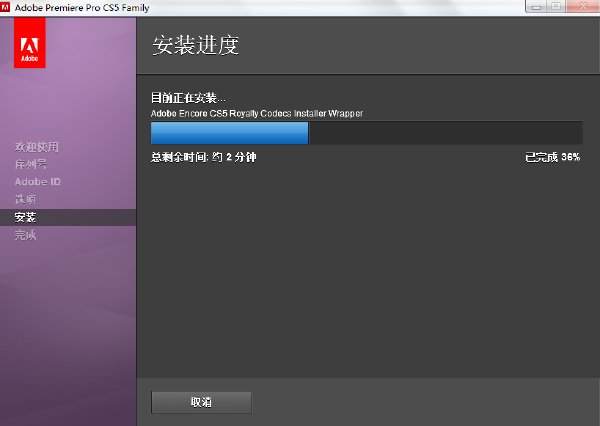Screen dimensions: 600x426
Task: Click the 总剩余时间: 约 2 分钟 text
Action: click(204, 157)
